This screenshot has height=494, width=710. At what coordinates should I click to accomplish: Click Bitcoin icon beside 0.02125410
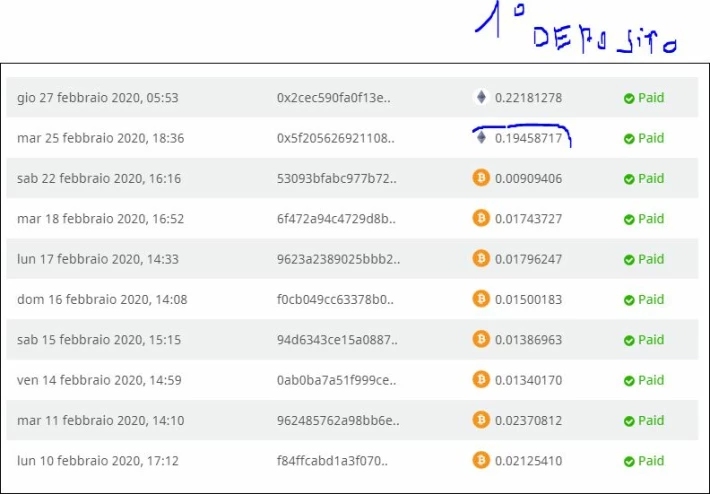481,460
